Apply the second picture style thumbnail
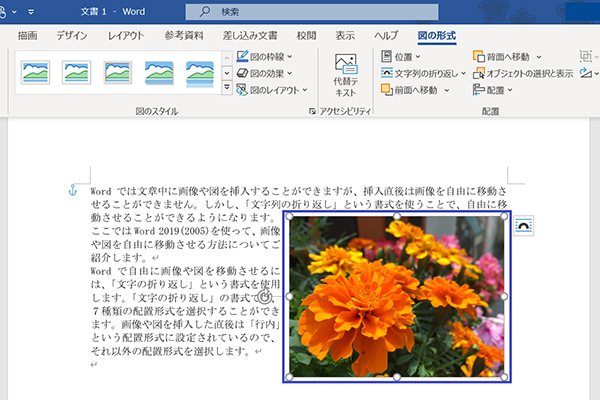This screenshot has height=400, width=600. (76, 72)
